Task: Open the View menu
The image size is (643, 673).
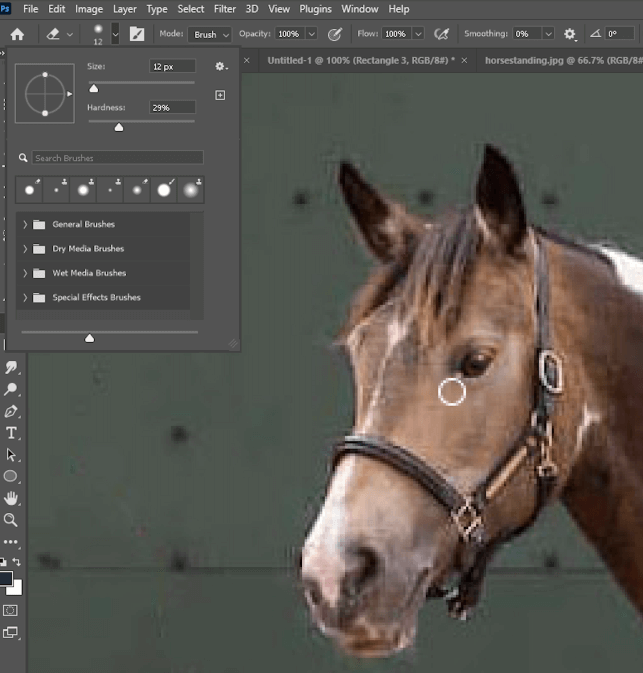Action: pyautogui.click(x=279, y=9)
